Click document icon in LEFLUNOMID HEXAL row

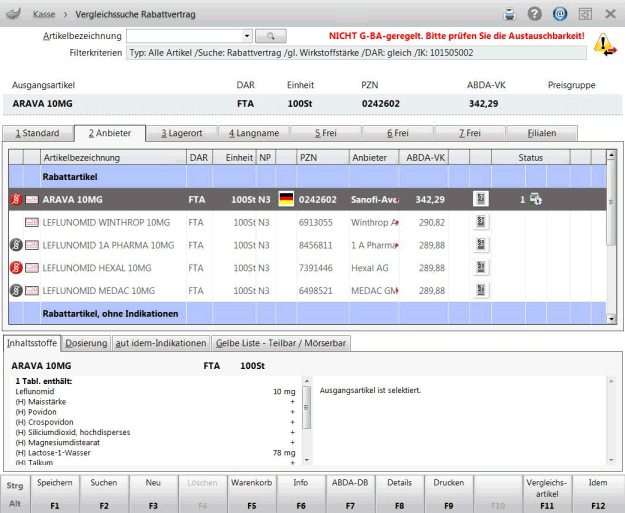481,267
